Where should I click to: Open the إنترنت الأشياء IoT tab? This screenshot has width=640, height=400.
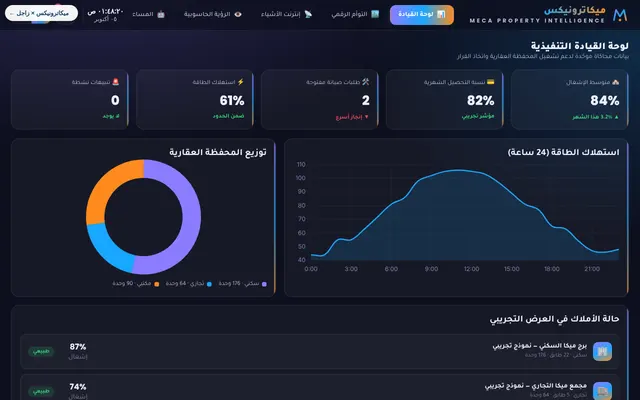click(x=287, y=15)
